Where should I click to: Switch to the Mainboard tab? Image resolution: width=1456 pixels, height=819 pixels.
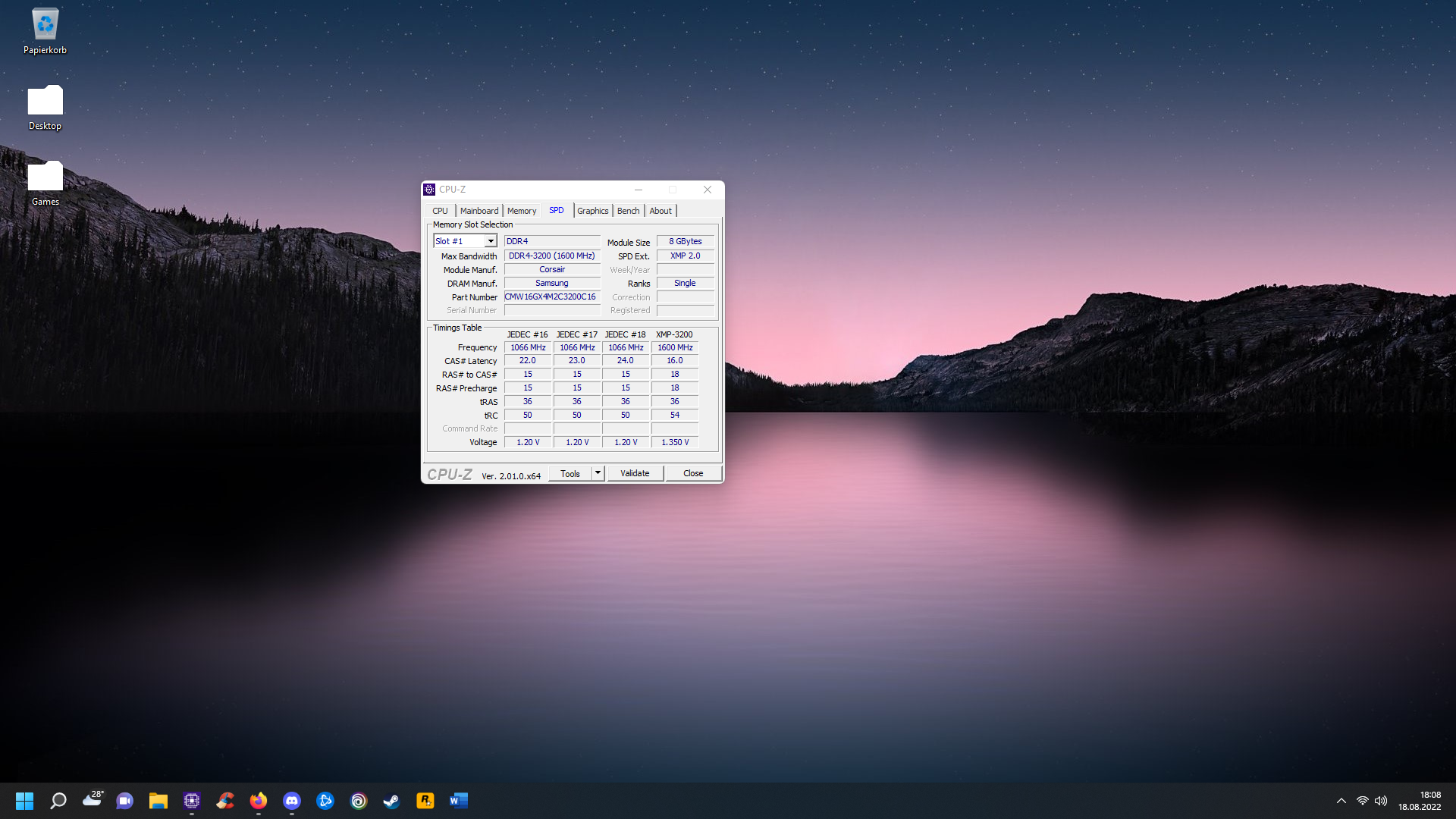pos(479,211)
